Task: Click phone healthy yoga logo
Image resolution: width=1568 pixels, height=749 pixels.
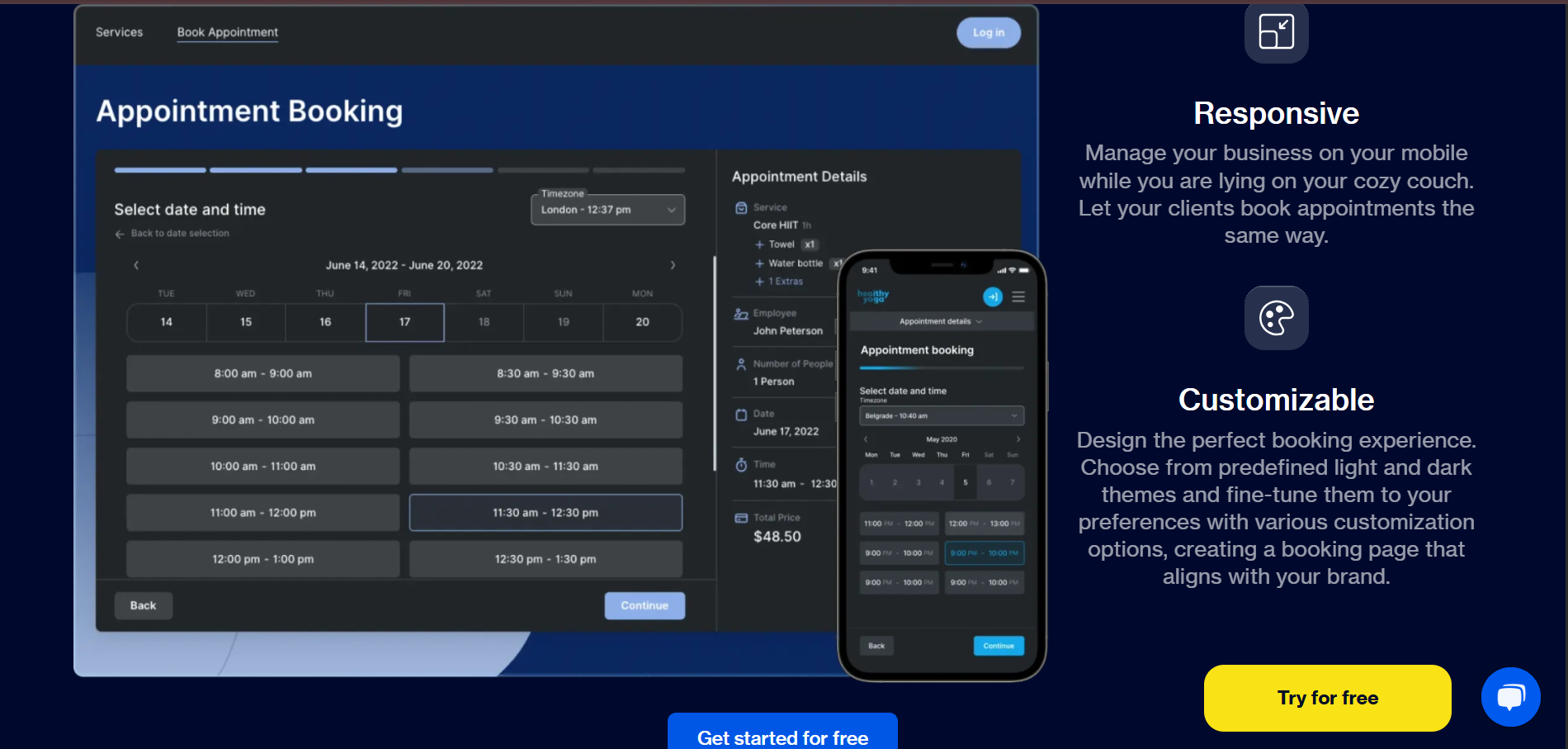Action: point(873,296)
